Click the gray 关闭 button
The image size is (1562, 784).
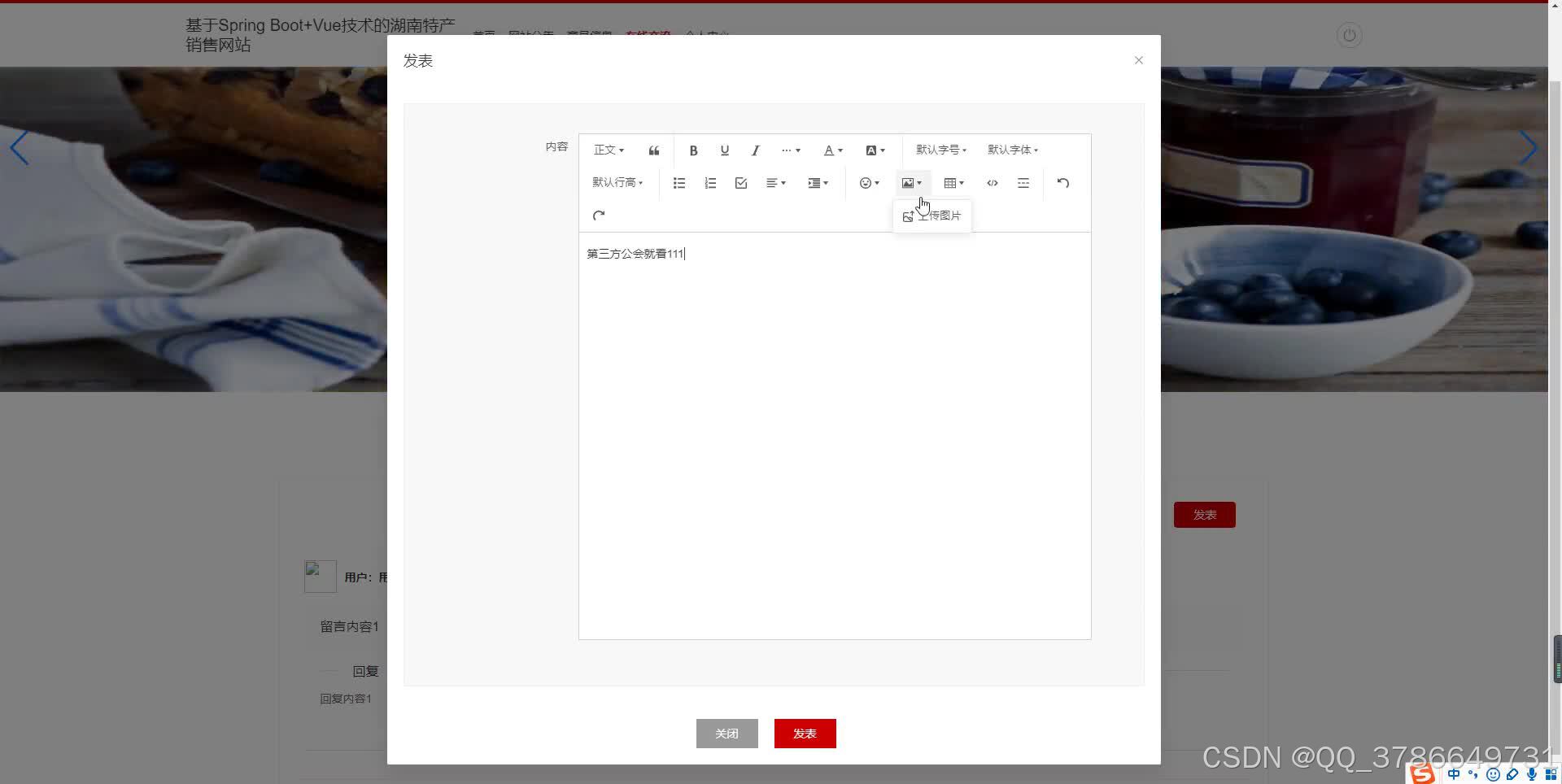coord(727,734)
